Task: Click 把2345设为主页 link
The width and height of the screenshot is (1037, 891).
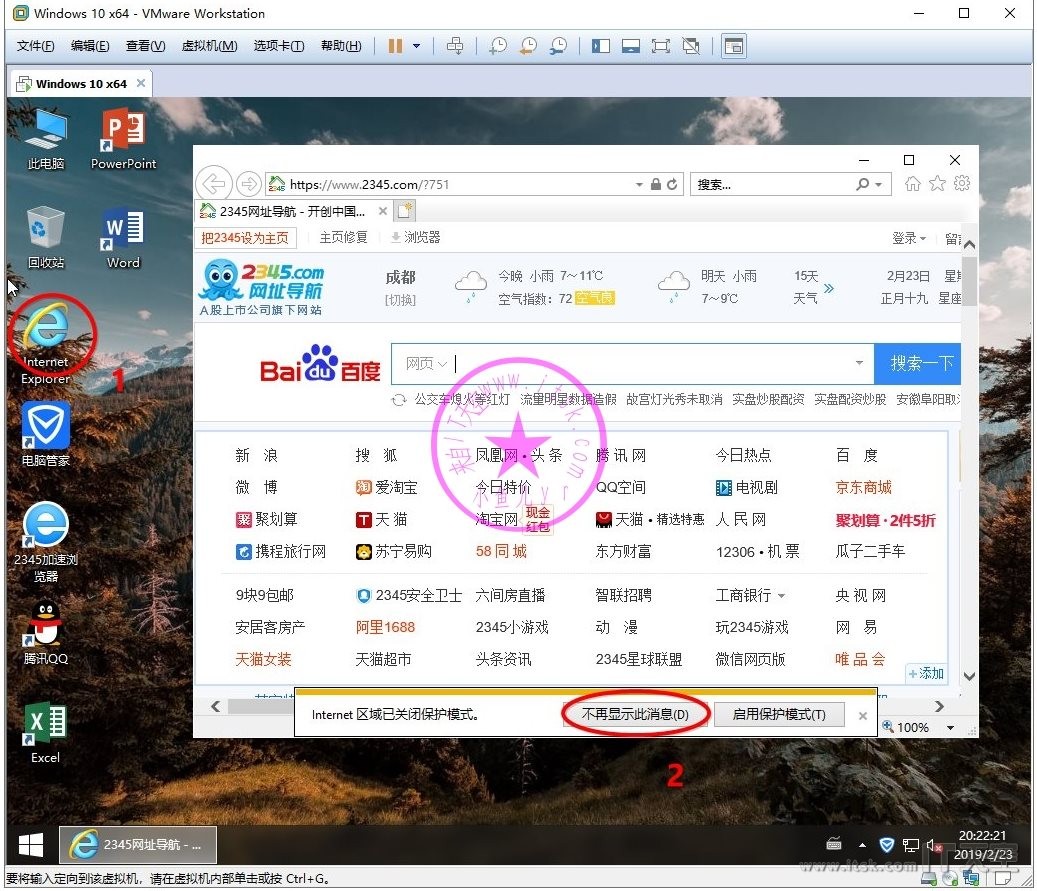Action: coord(245,238)
